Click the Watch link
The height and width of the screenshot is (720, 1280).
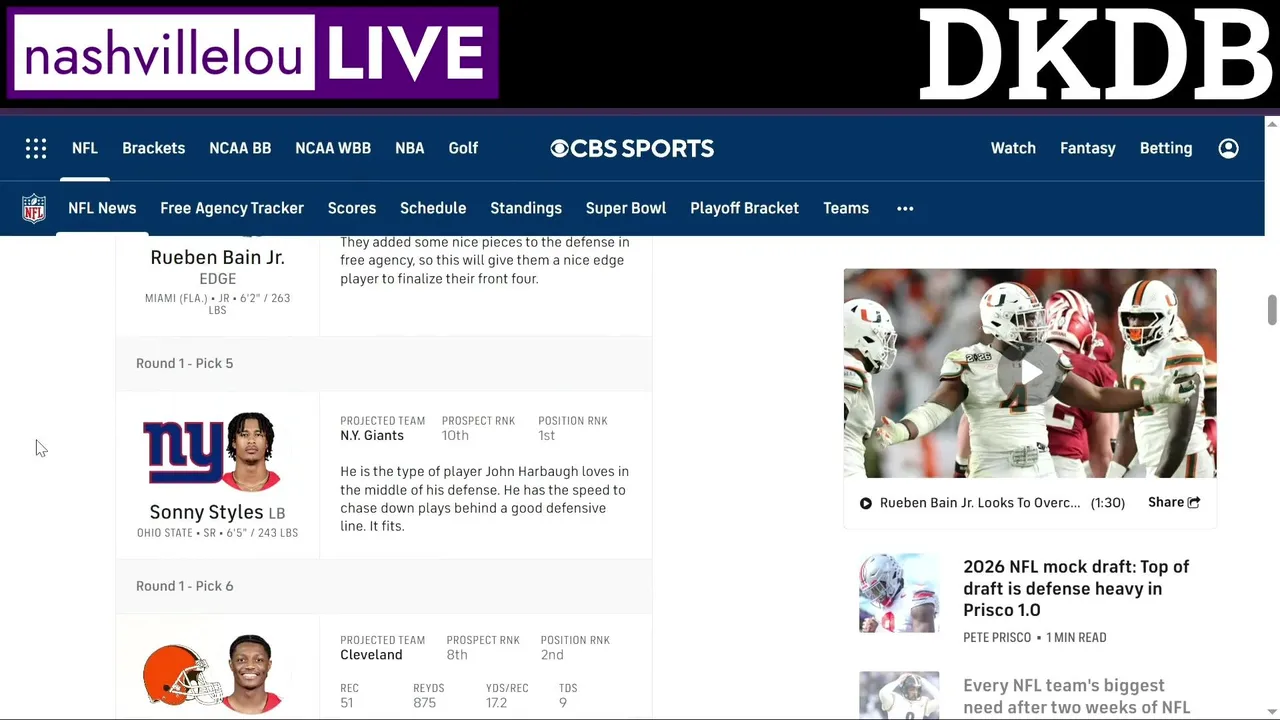[1013, 148]
